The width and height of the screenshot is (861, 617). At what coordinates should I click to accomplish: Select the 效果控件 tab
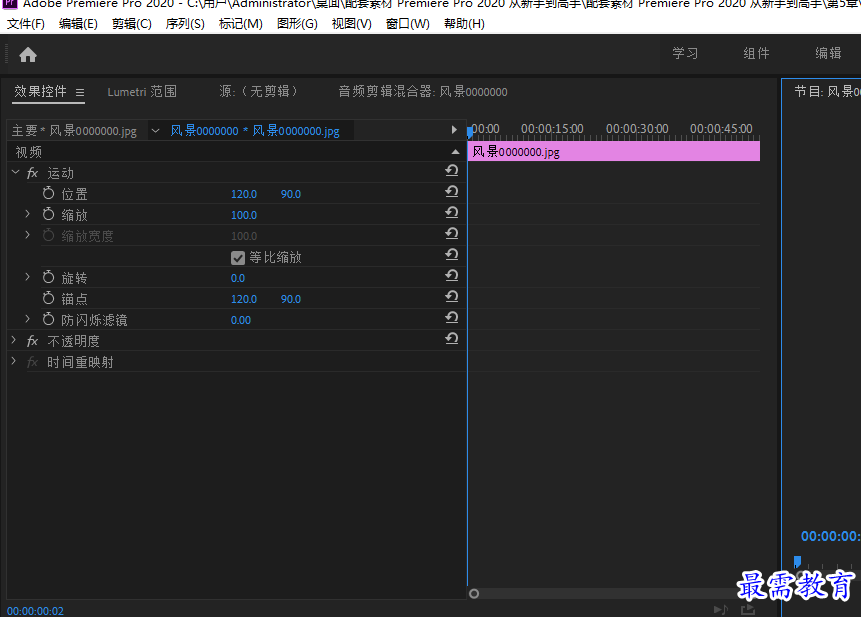coord(40,91)
